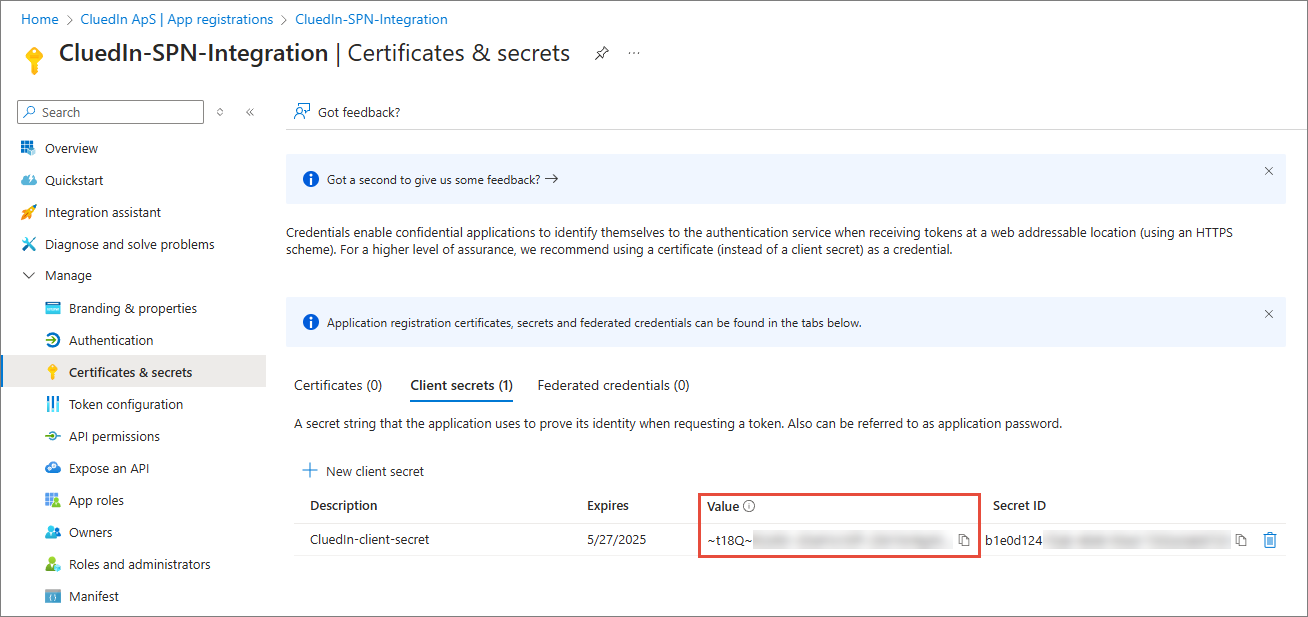Delete the CluedIn-client-secret entry
The width and height of the screenshot is (1308, 617).
[1270, 540]
